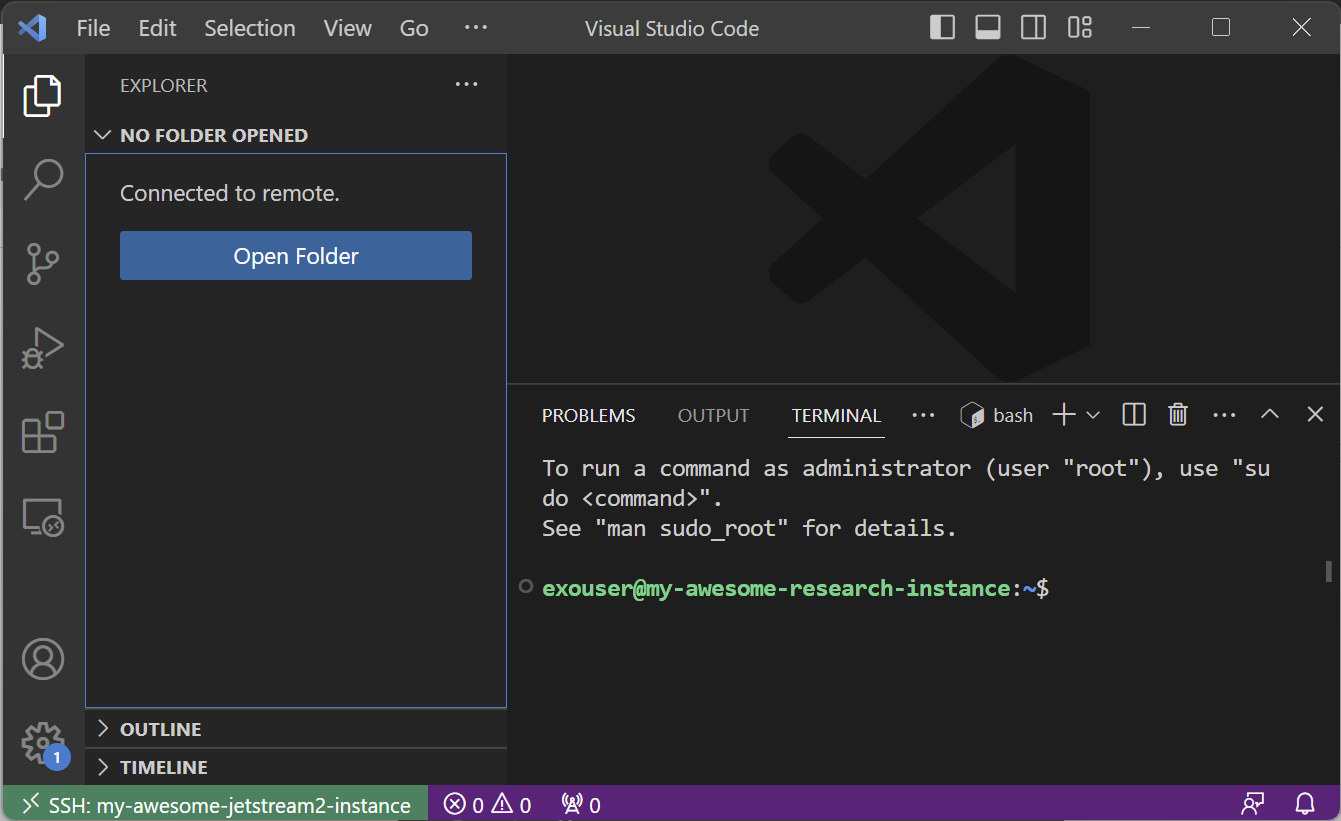Click the EXPLORER panel title
This screenshot has width=1341, height=821.
click(x=164, y=85)
